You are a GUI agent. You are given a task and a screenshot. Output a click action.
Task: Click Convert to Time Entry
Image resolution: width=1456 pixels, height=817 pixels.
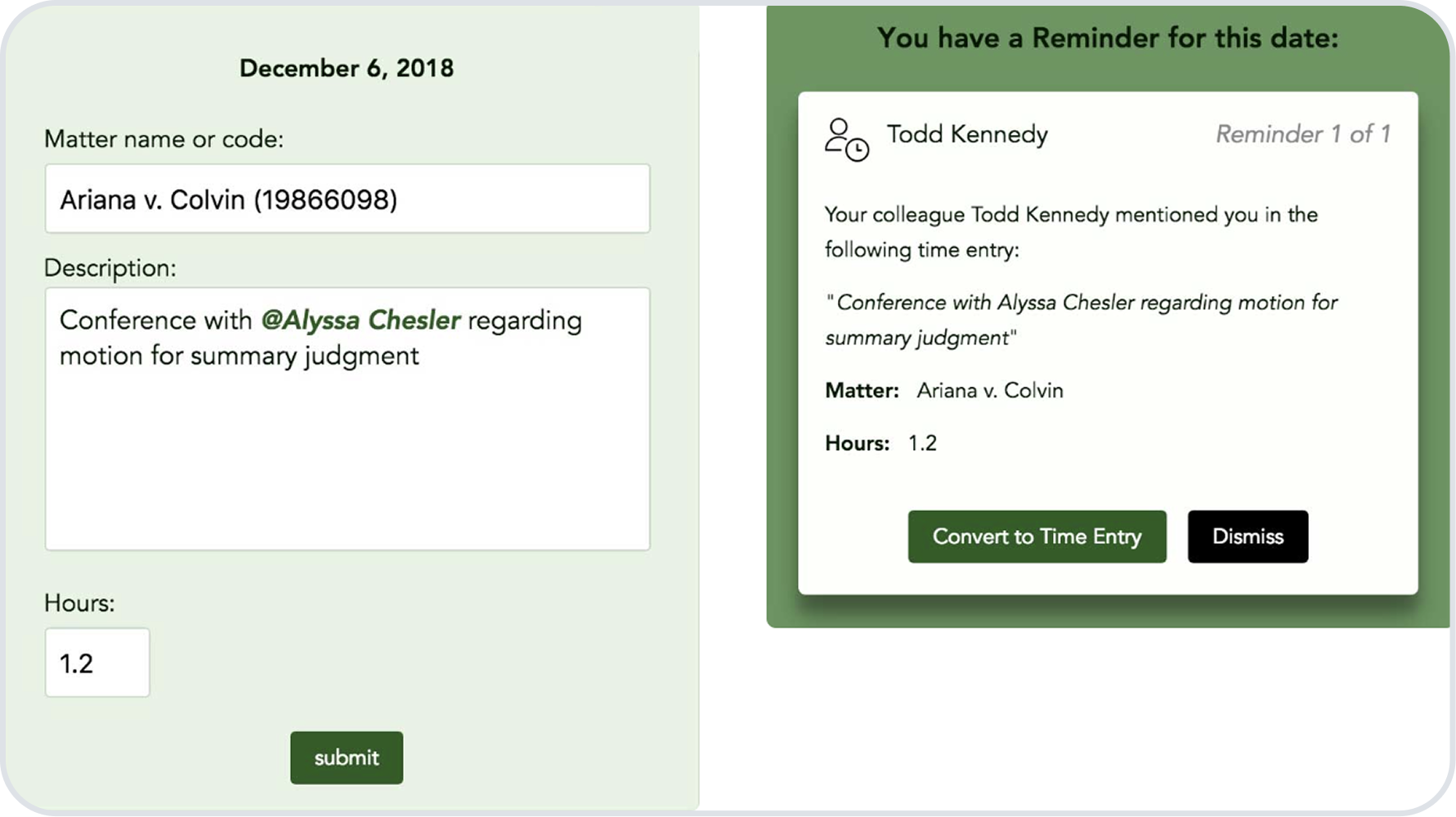[1036, 536]
